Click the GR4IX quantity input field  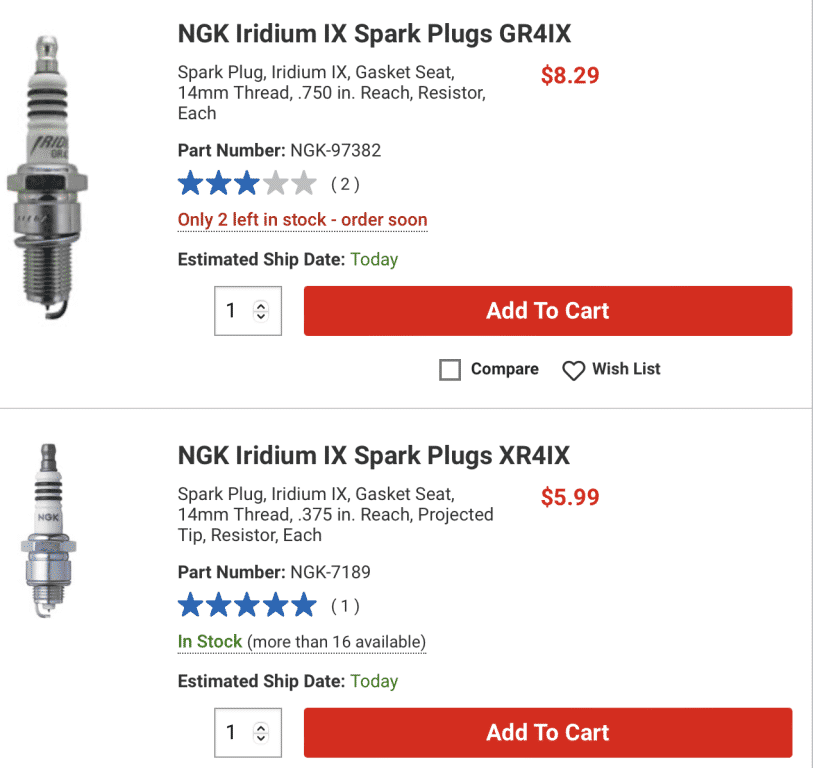[232, 311]
